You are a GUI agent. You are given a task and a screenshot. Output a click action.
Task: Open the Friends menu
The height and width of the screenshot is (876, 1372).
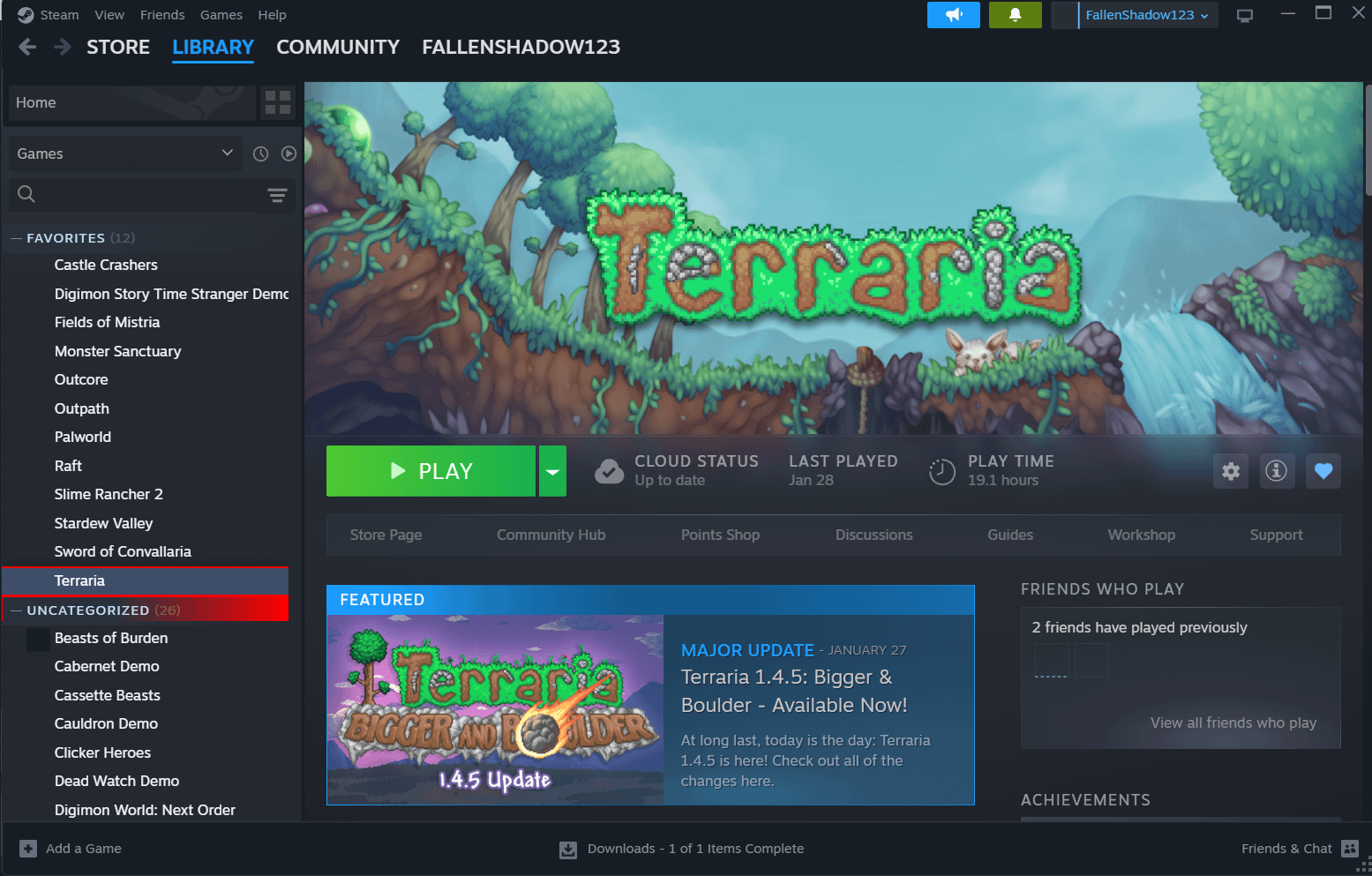[x=162, y=15]
